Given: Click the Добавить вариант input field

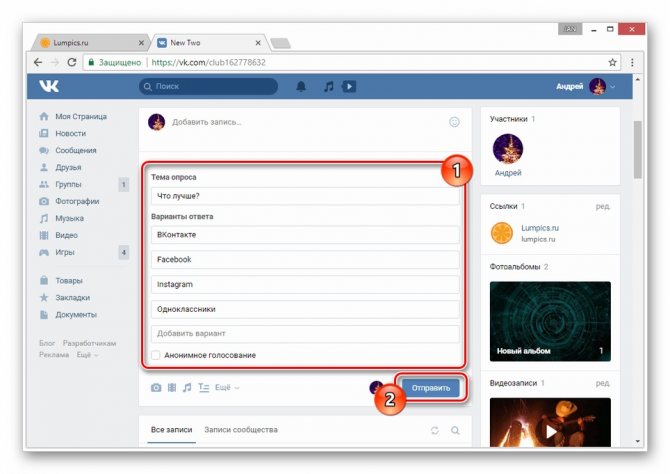Looking at the screenshot, I should (305, 334).
